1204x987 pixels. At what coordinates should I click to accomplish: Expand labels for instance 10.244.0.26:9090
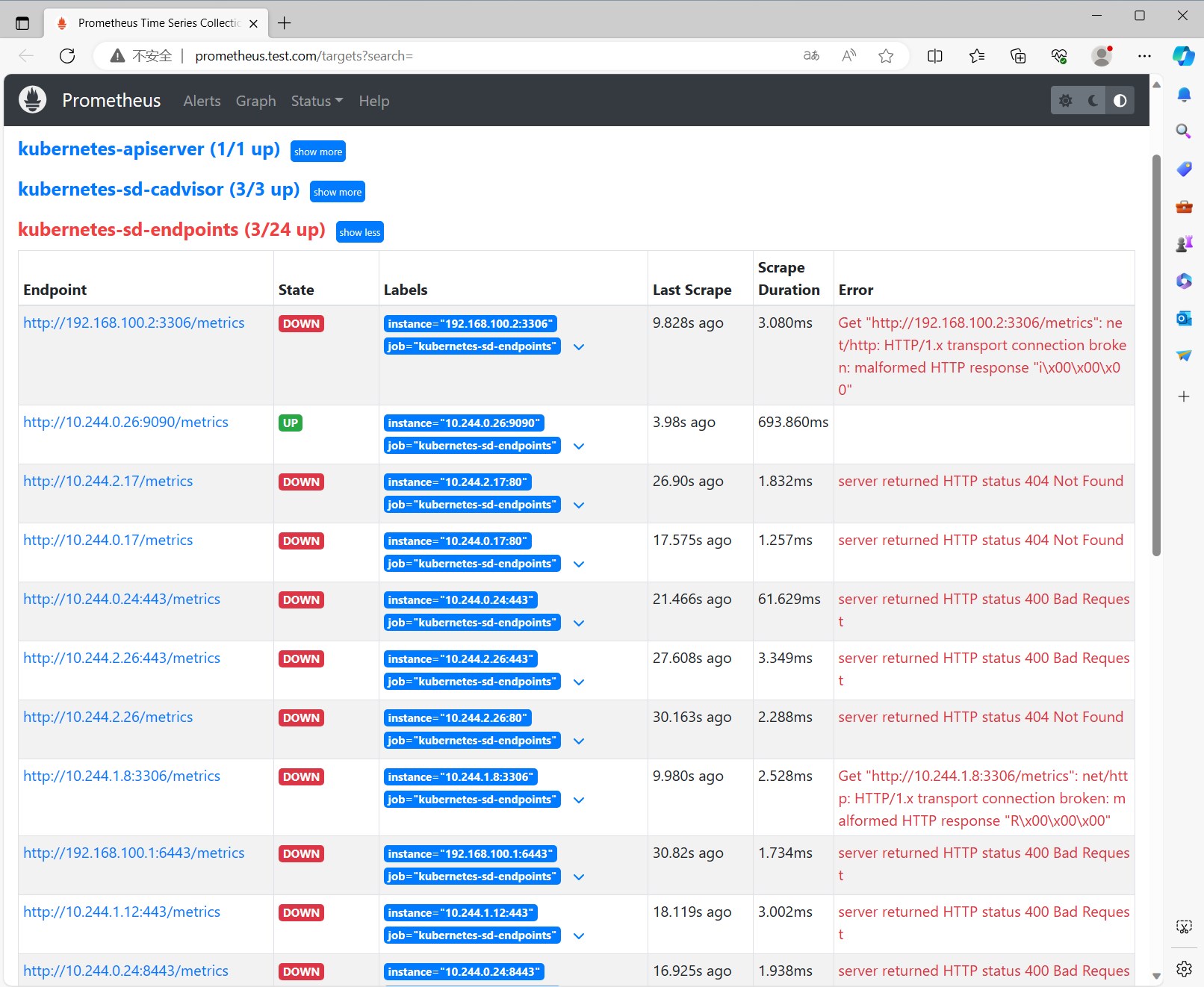pyautogui.click(x=579, y=446)
